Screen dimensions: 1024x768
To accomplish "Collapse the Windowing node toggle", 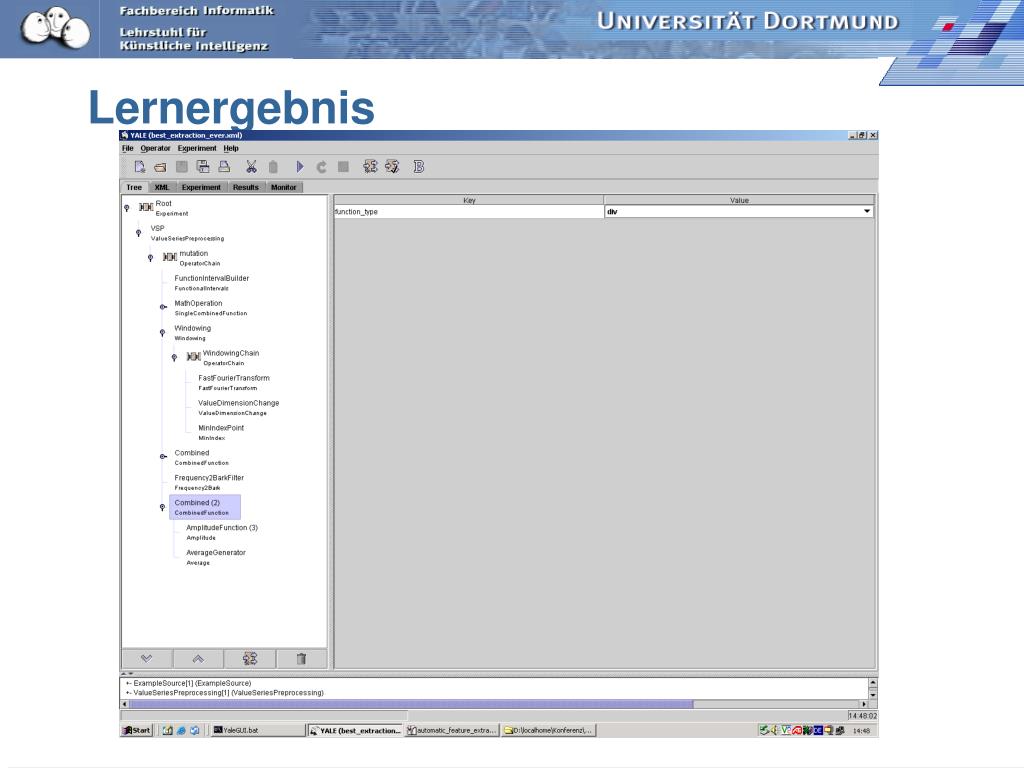I will (163, 333).
